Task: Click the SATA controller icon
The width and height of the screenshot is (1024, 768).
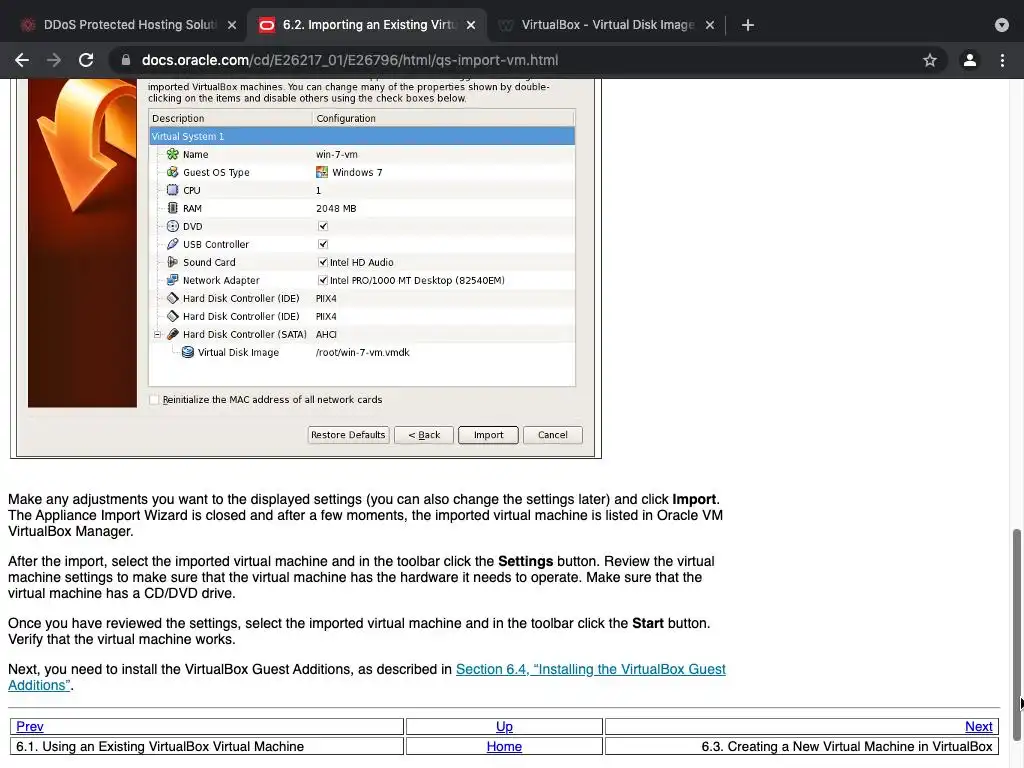Action: tap(172, 334)
